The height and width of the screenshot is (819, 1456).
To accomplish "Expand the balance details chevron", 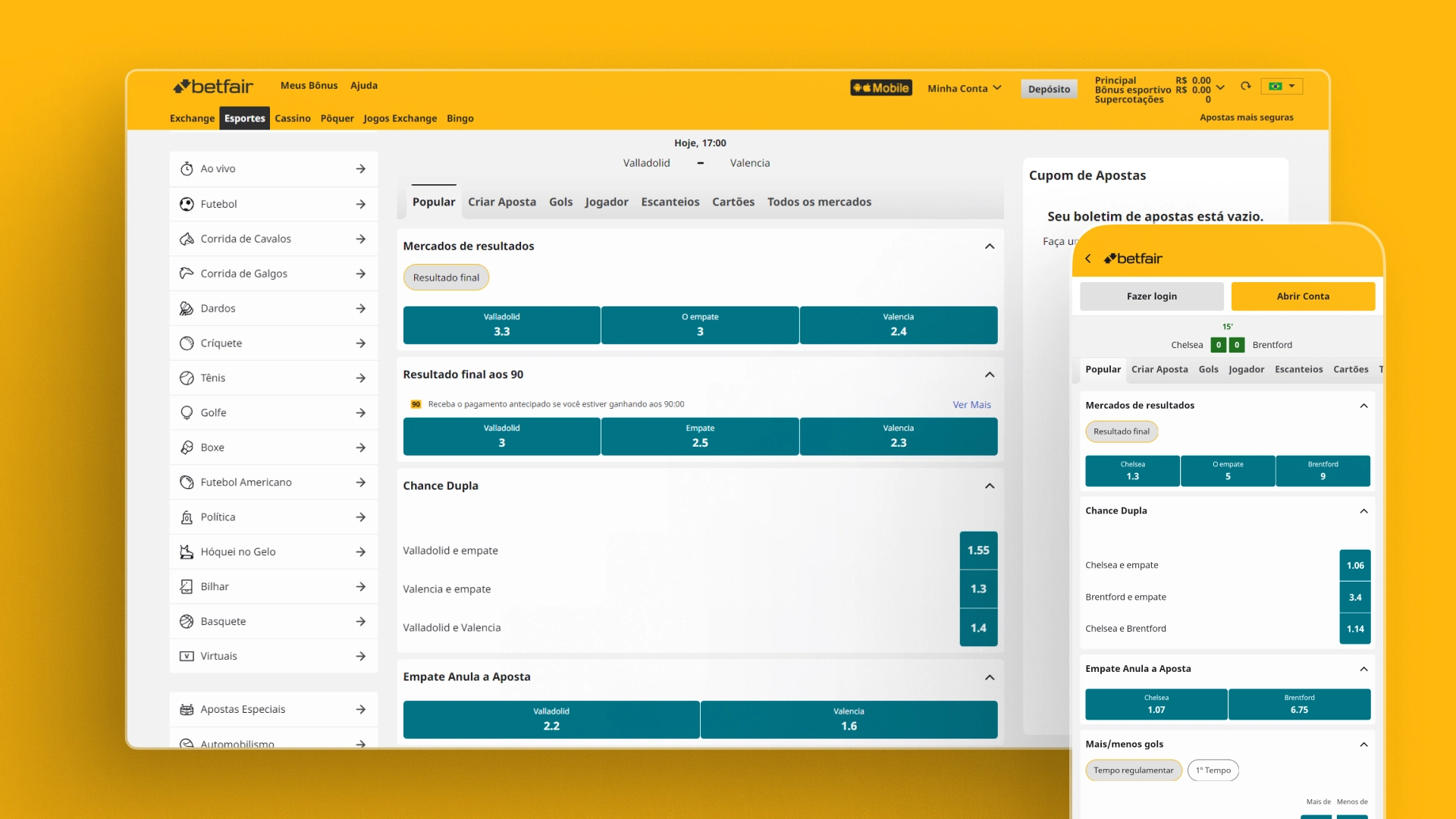I will point(1220,87).
